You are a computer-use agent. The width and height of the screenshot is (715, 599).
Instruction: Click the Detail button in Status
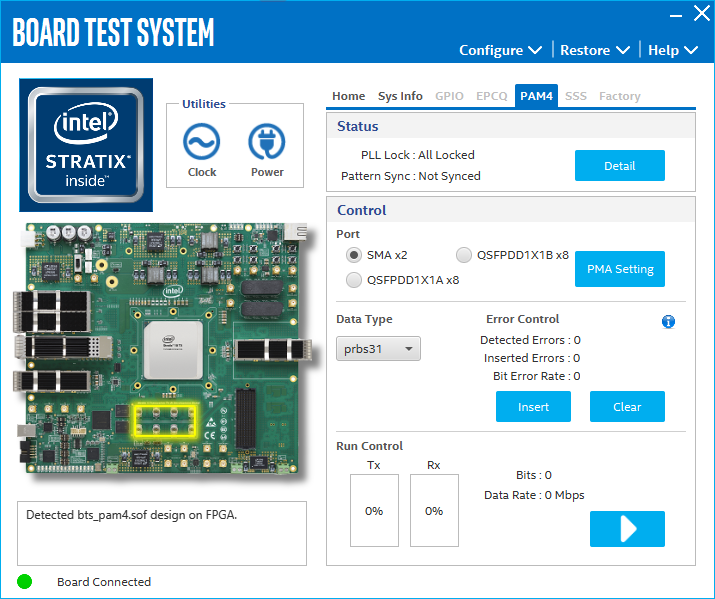[619, 166]
